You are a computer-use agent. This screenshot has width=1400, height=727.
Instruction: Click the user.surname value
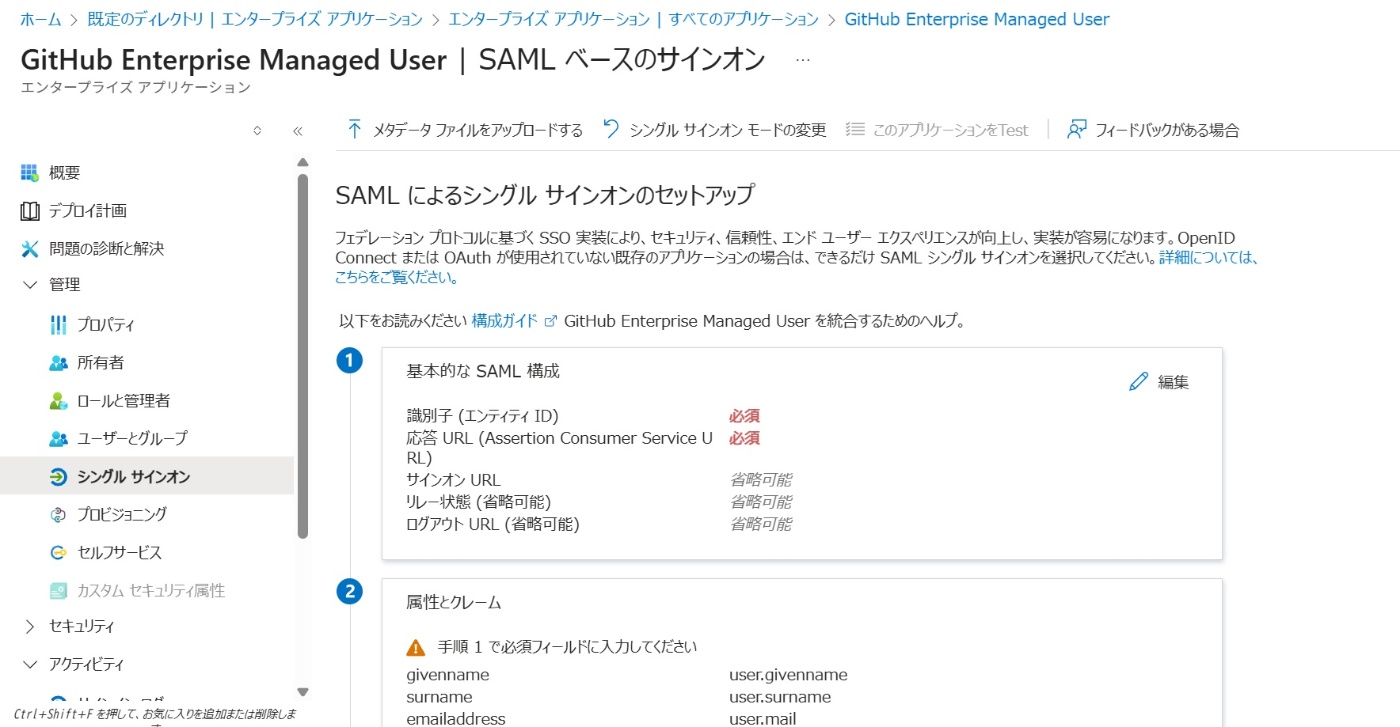click(780, 697)
